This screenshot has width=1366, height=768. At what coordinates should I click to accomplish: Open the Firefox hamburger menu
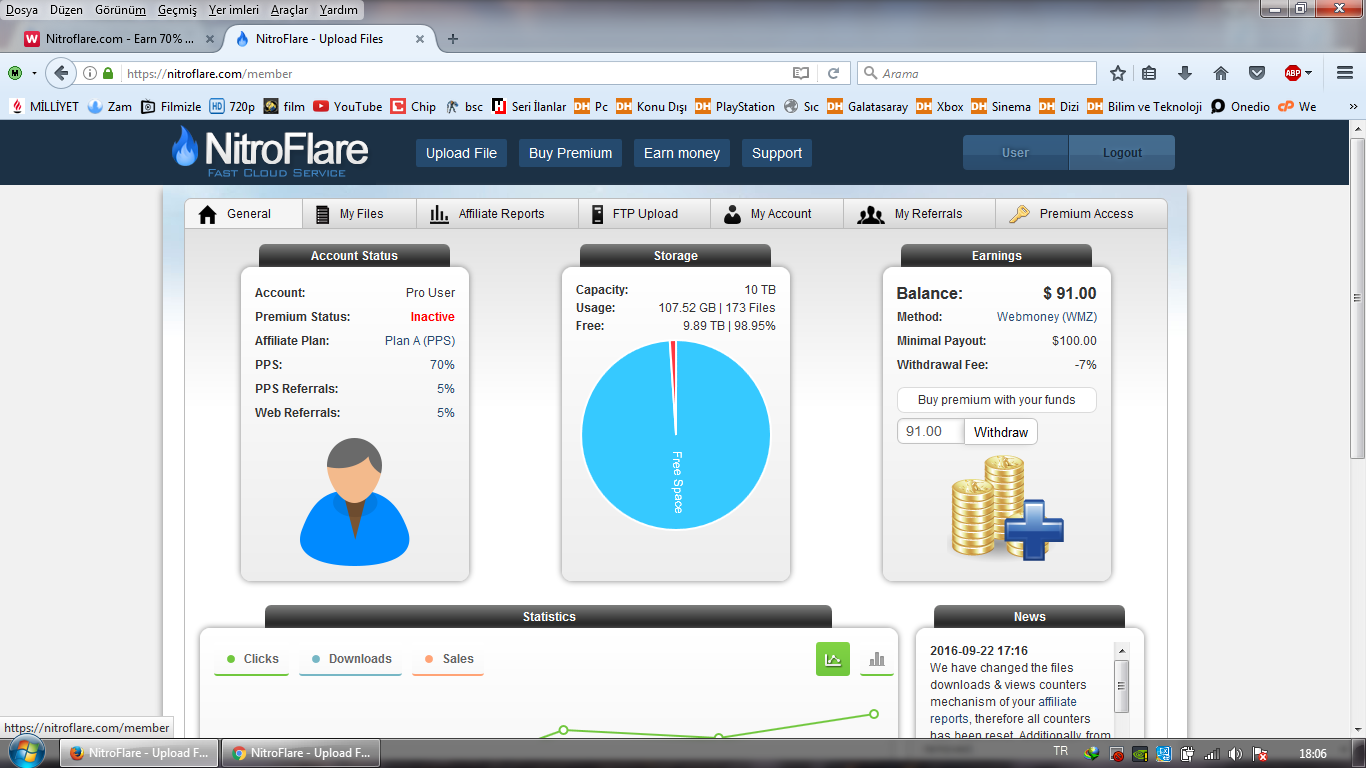[1345, 73]
